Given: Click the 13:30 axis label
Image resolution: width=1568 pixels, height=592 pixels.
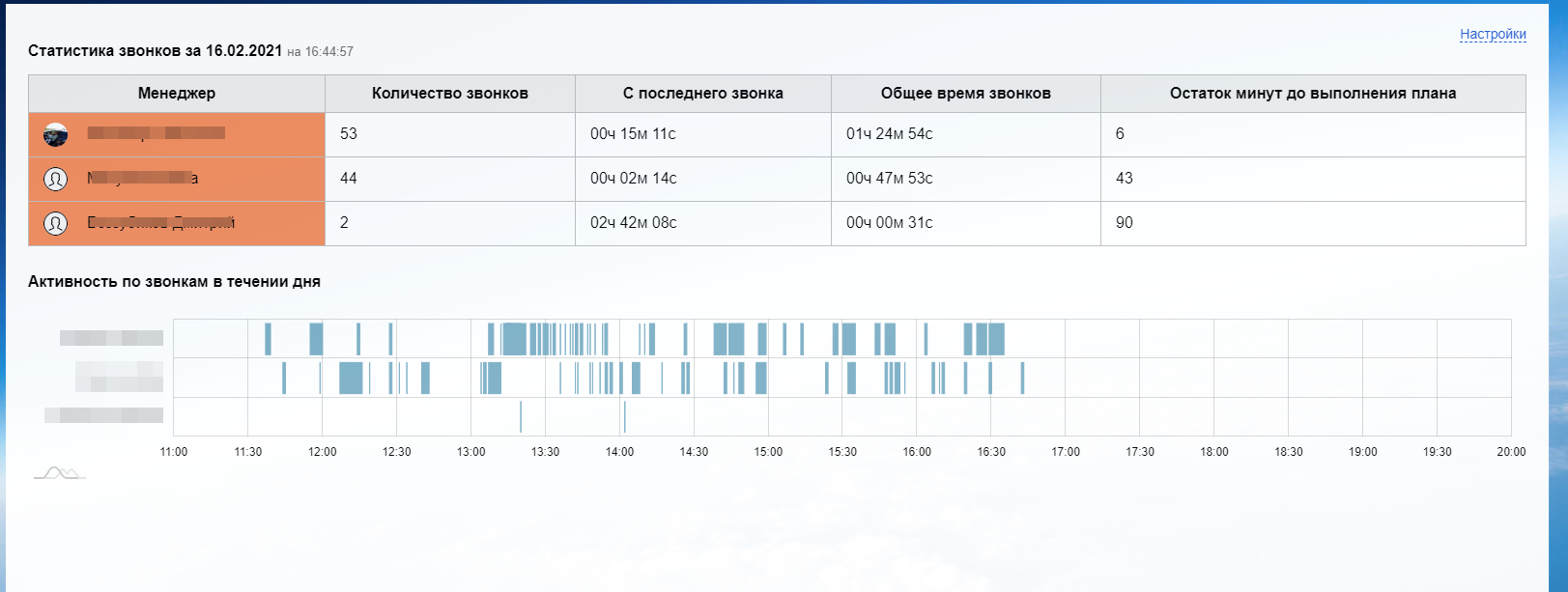Looking at the screenshot, I should pyautogui.click(x=546, y=452).
